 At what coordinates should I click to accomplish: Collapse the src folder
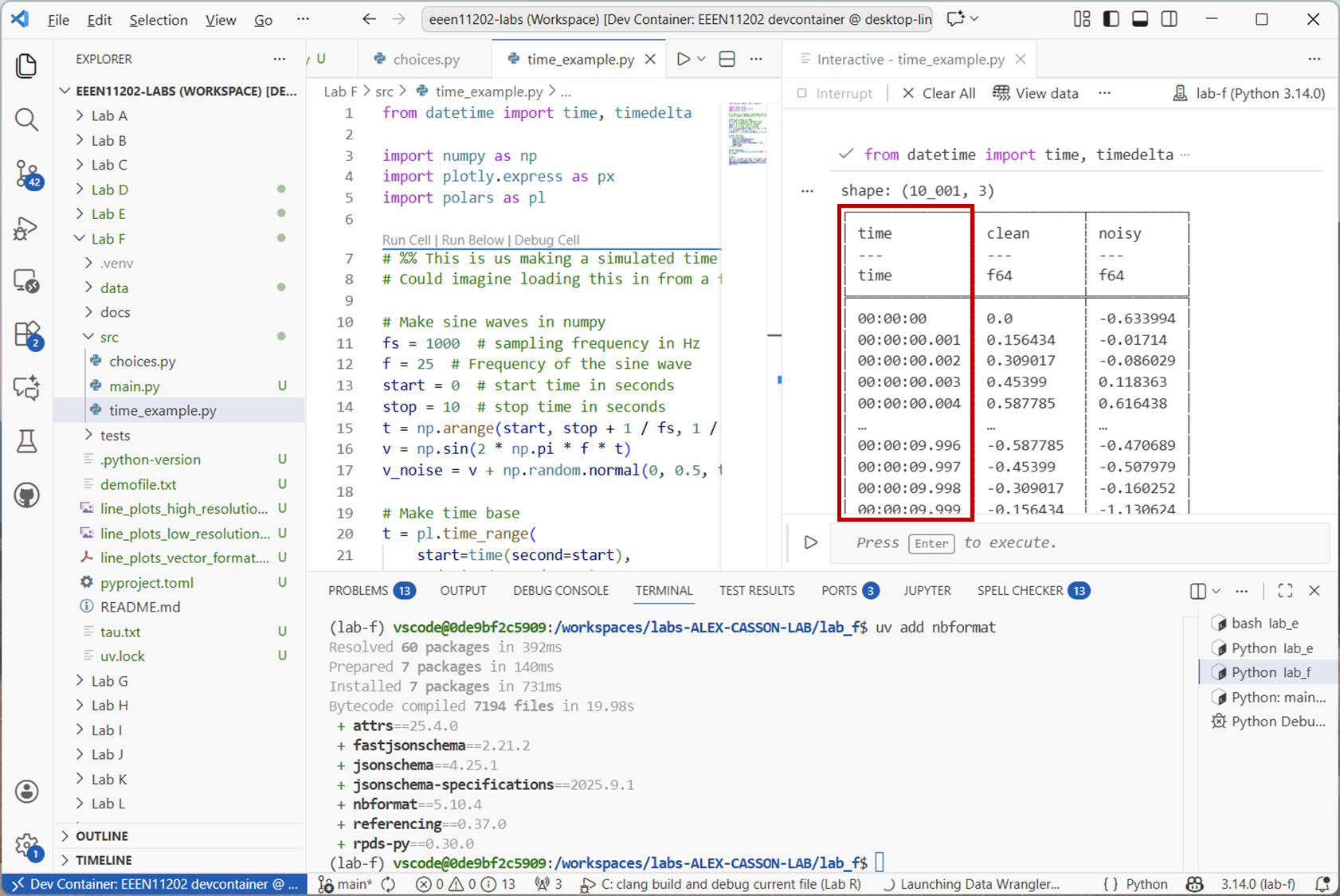click(x=109, y=337)
